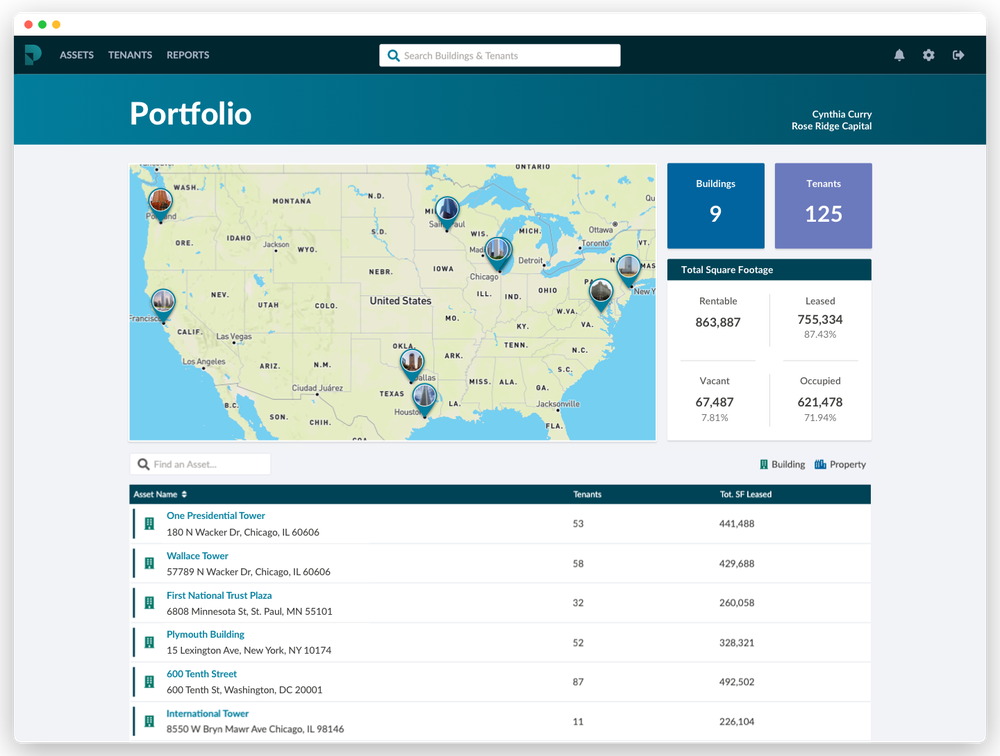This screenshot has height=756, width=1000.
Task: Open Wallace Tower link
Action: coord(197,556)
